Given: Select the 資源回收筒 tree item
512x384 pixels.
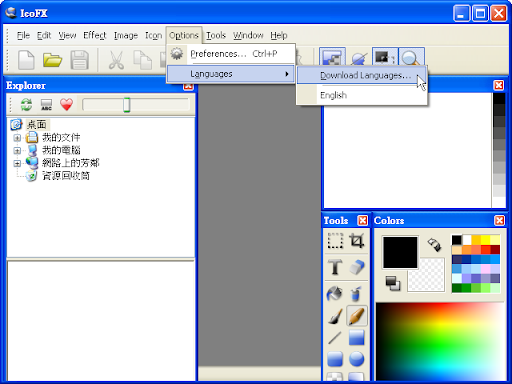Looking at the screenshot, I should [66, 176].
